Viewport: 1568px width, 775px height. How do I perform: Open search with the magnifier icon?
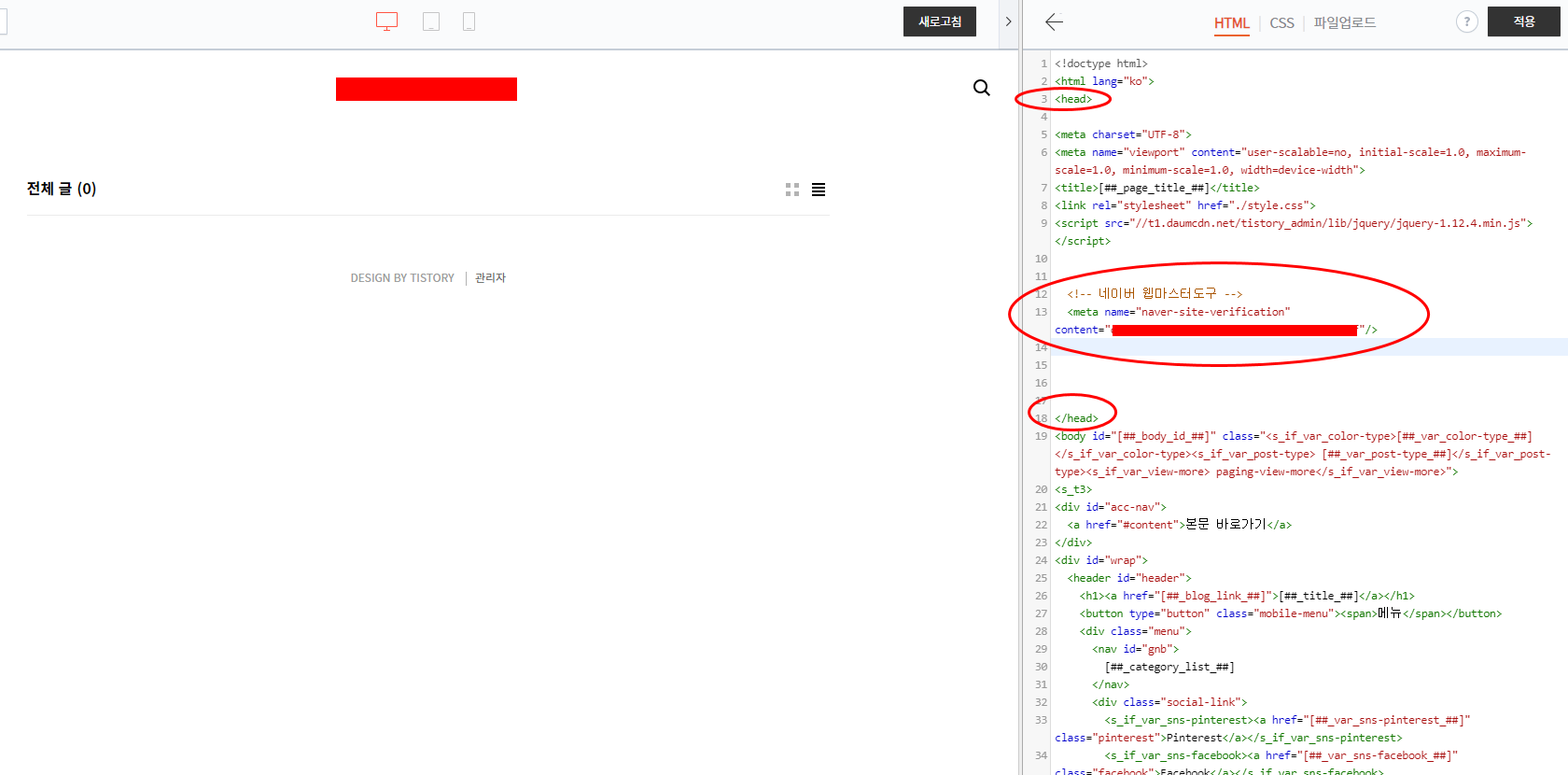[x=982, y=88]
